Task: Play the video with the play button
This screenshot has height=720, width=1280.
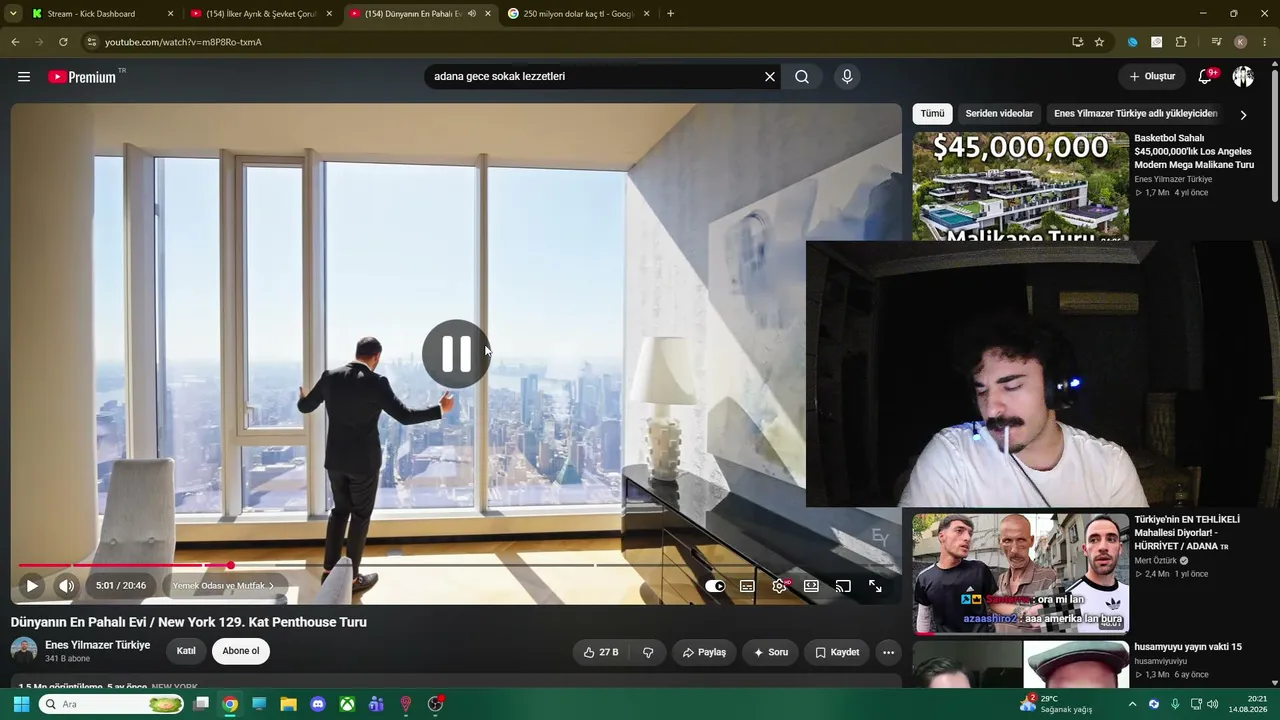Action: [32, 586]
